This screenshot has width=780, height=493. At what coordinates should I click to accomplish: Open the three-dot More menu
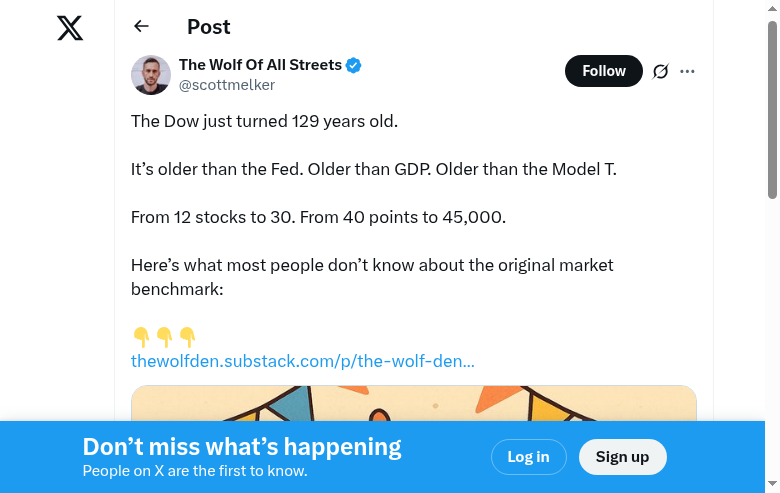[687, 71]
